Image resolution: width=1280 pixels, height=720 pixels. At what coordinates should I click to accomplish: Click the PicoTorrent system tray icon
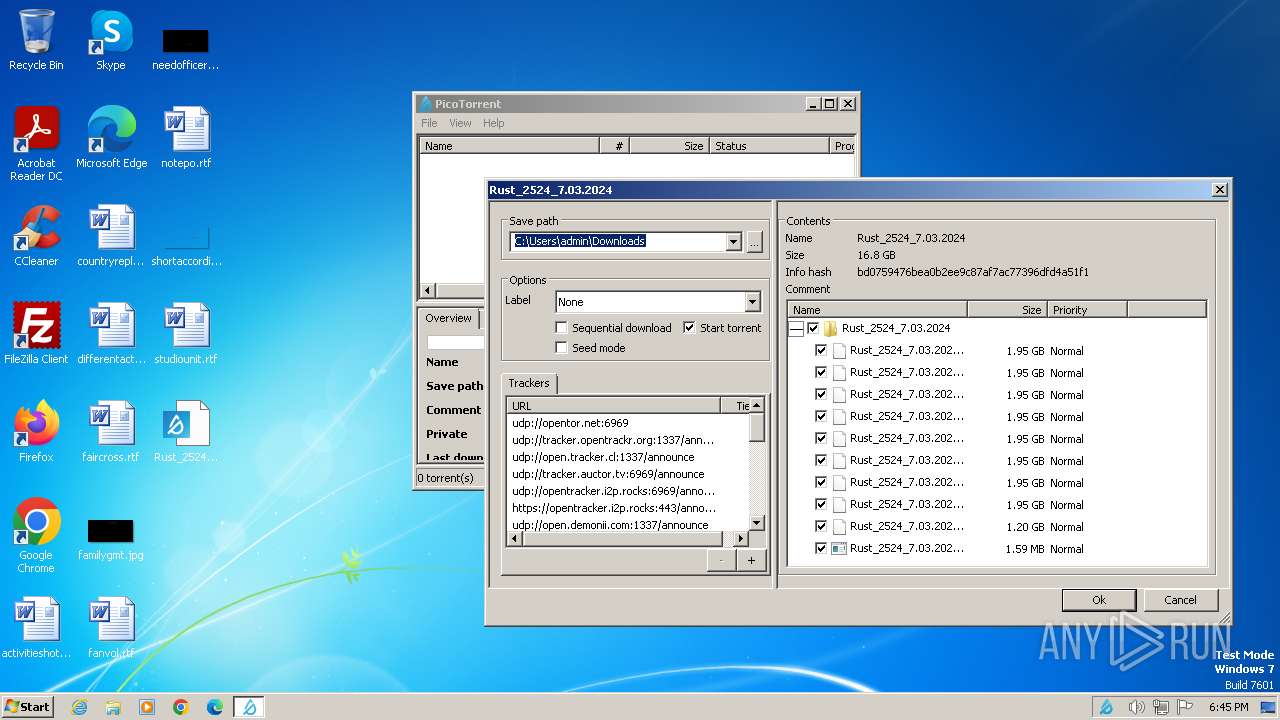tap(1106, 707)
